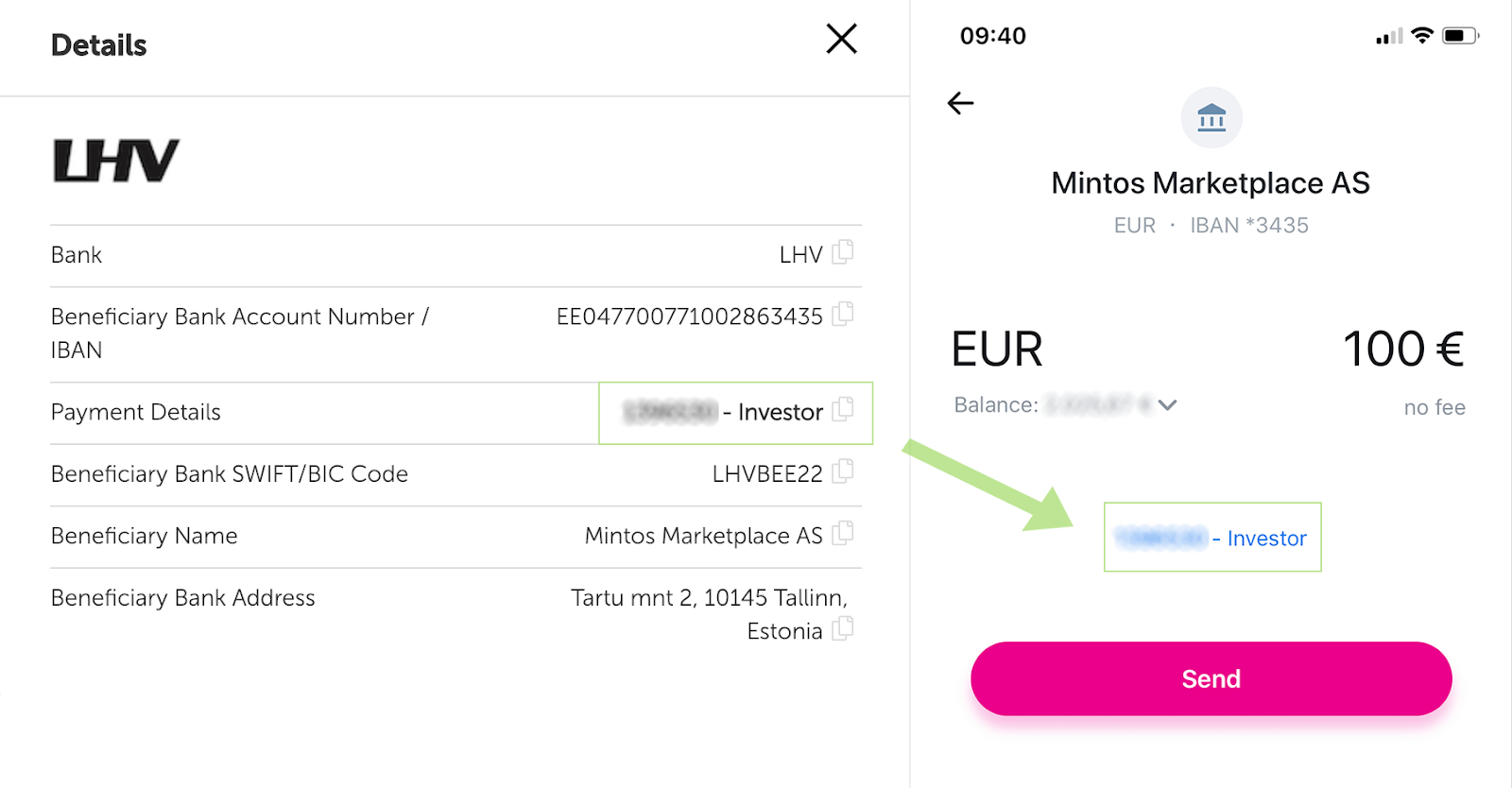This screenshot has width=1512, height=788.
Task: Send the 100 € payment
Action: coord(1211,678)
